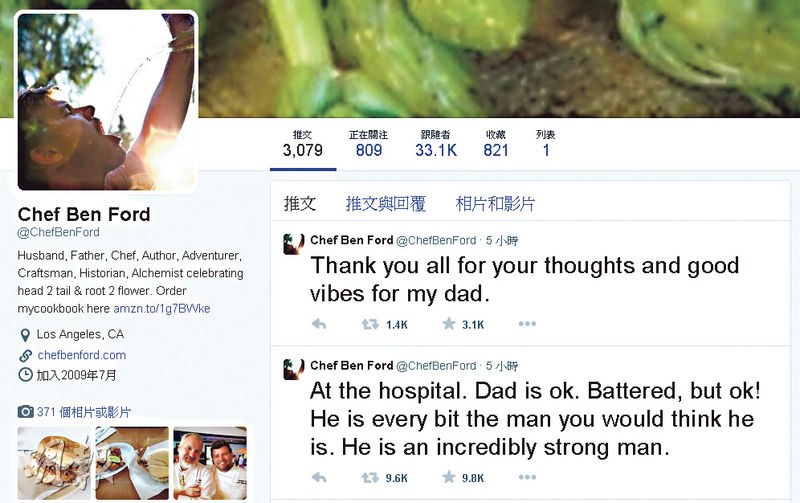The image size is (800, 503).
Task: Visit the chefbenford.com website link
Action: [82, 355]
